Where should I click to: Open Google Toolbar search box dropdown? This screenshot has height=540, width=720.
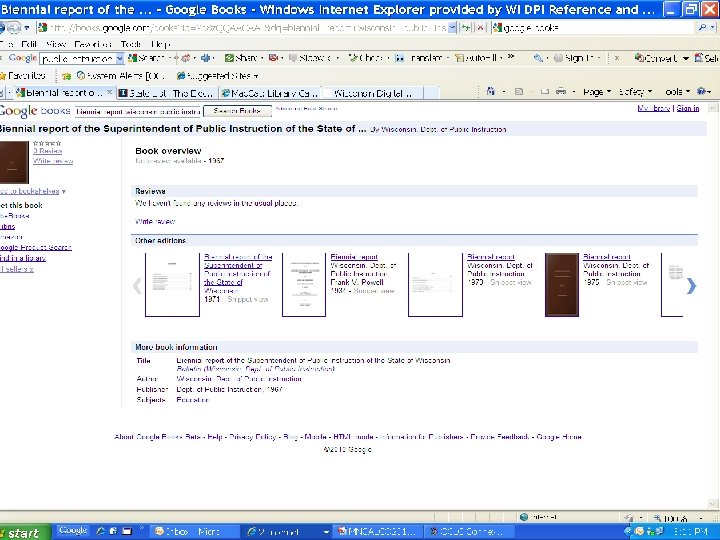coord(119,58)
